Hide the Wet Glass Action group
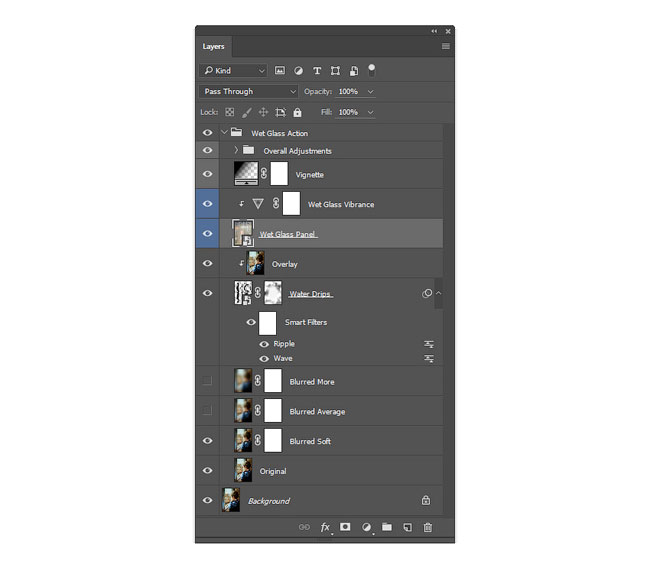 207,133
